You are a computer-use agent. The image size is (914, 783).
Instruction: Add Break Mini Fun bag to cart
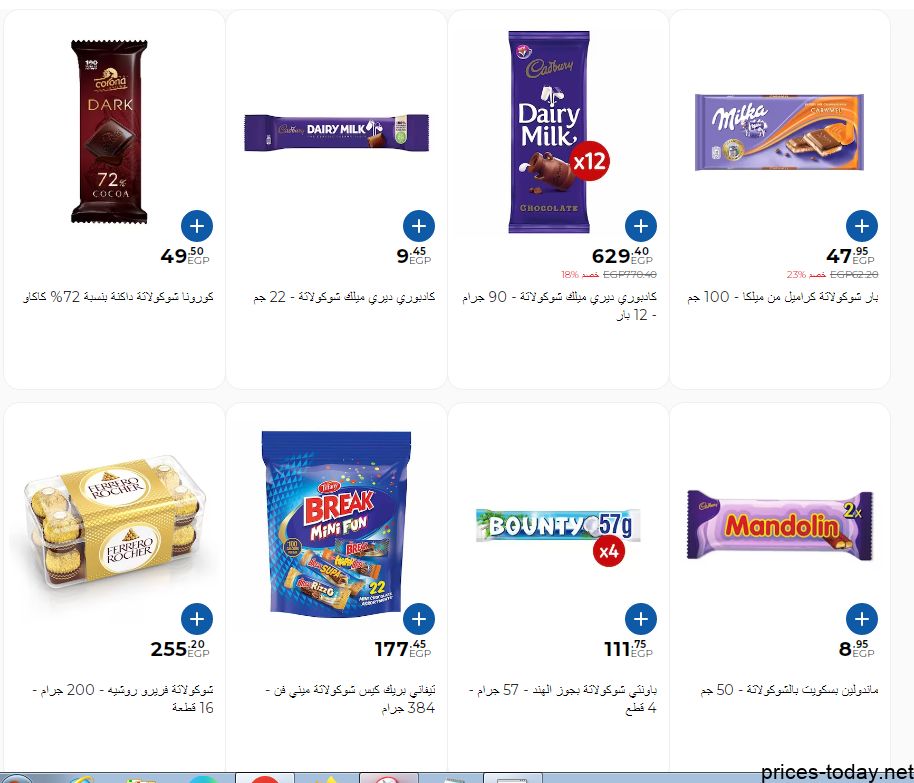(x=419, y=619)
